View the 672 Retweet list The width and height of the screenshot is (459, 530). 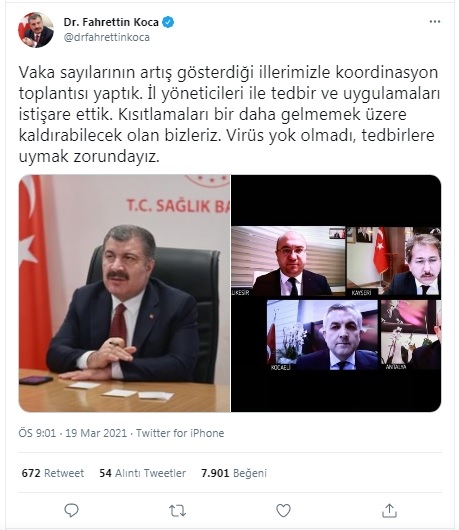[53, 473]
